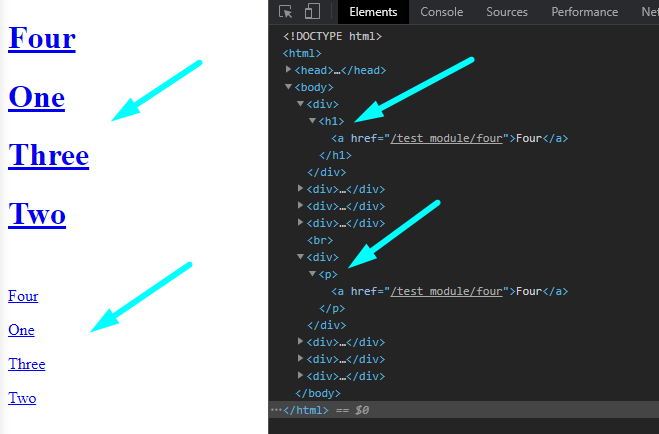This screenshot has height=434, width=659.
Task: Toggle the device toolbar icon
Action: point(312,12)
